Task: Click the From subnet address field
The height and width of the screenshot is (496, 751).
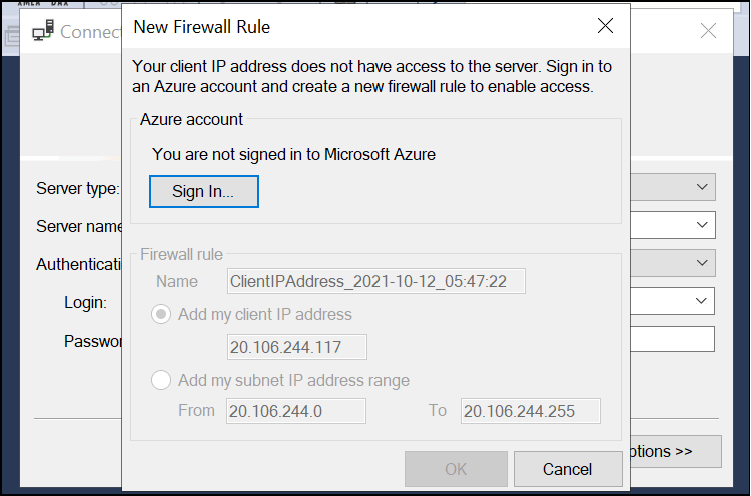Action: 296,411
